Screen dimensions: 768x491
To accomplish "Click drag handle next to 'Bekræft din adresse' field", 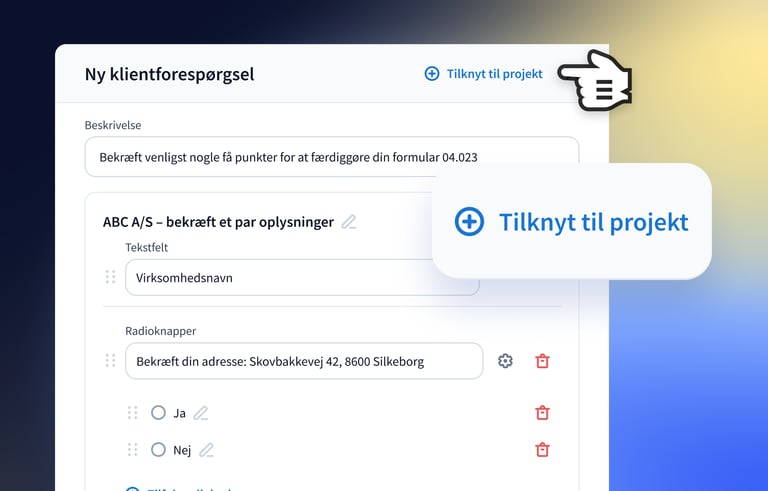I will (x=111, y=360).
